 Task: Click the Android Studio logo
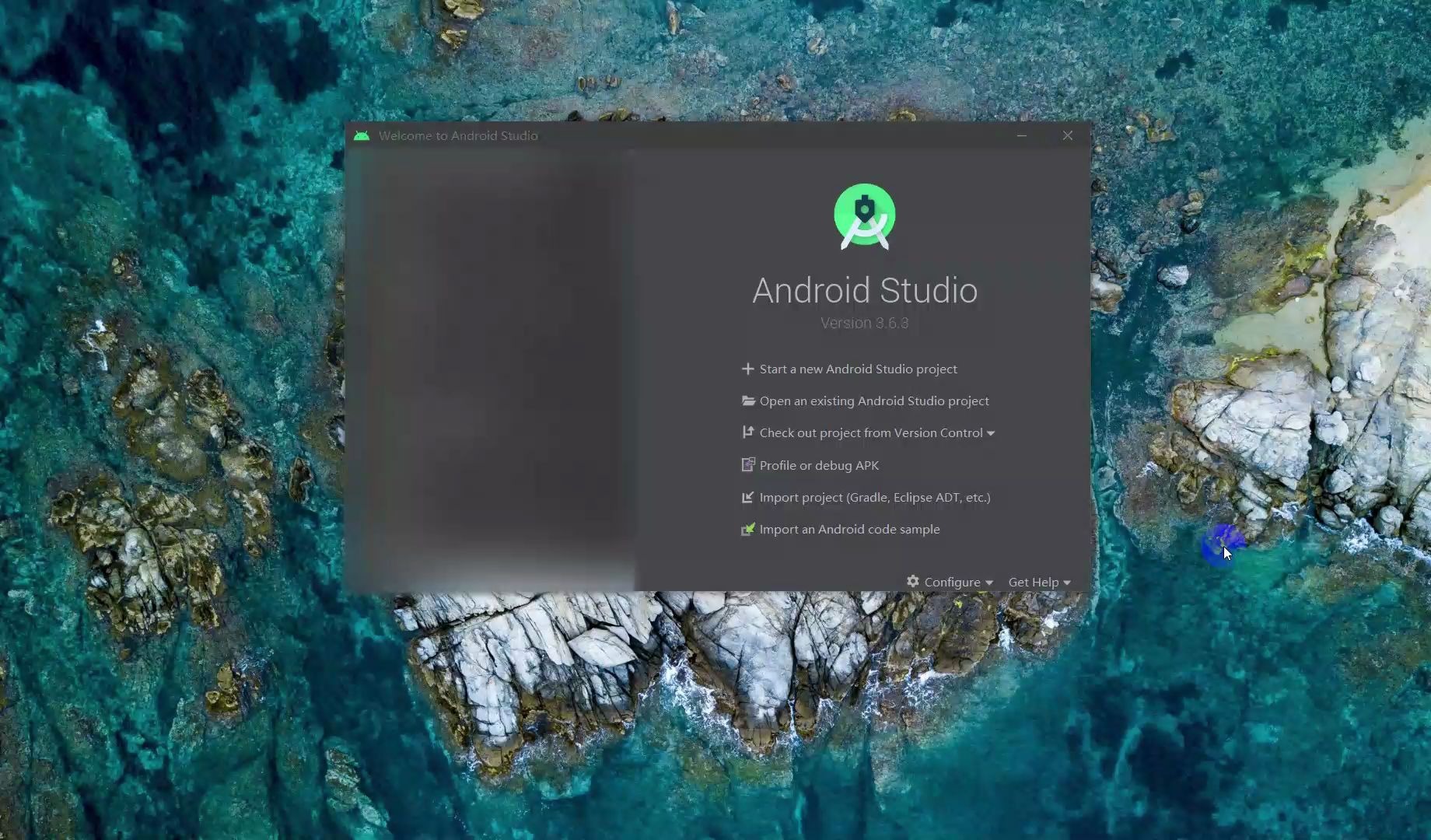(865, 216)
